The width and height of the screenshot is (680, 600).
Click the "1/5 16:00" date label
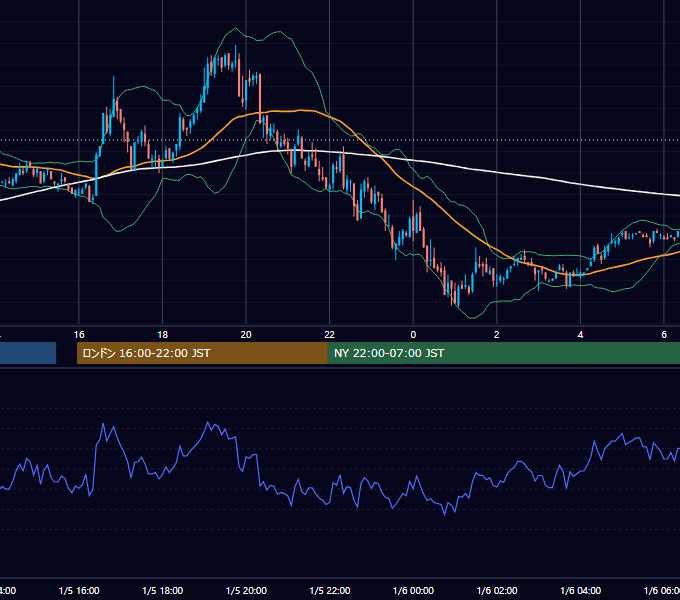[x=79, y=590]
